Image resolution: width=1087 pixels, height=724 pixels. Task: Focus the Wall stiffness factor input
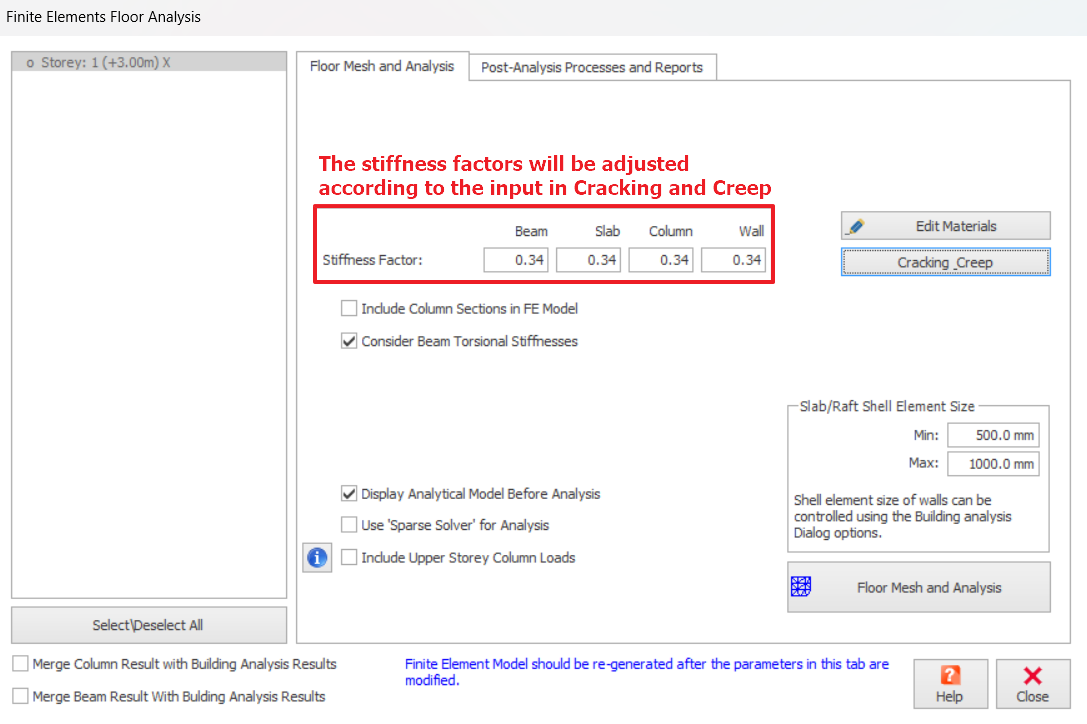[733, 260]
